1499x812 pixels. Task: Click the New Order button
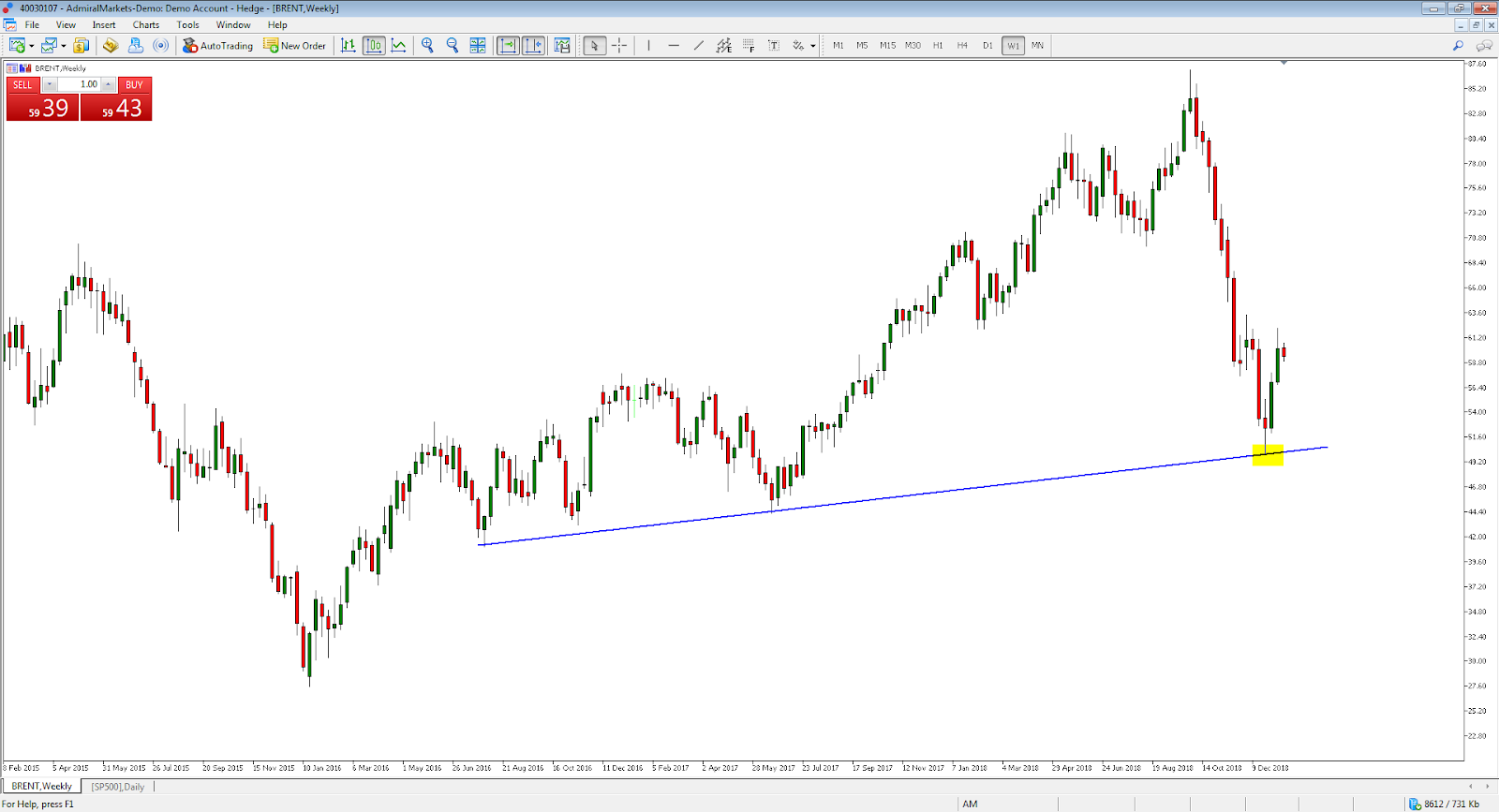tap(295, 45)
